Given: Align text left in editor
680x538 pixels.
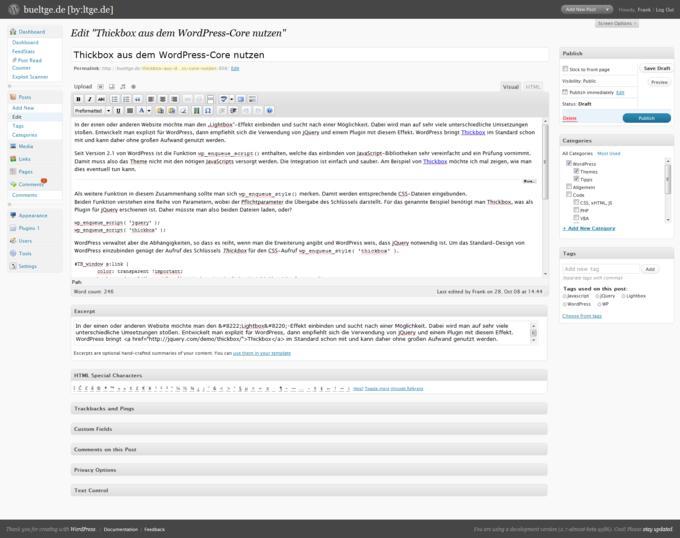Looking at the screenshot, I should pos(151,99).
